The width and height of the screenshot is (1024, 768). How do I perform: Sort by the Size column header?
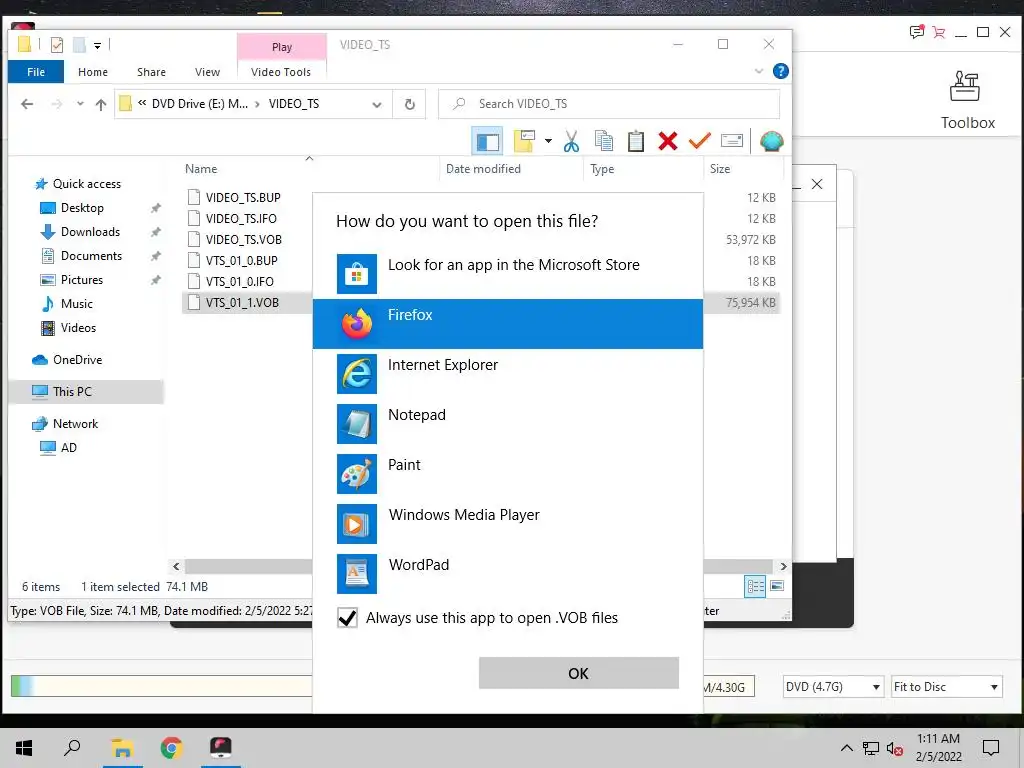click(720, 168)
